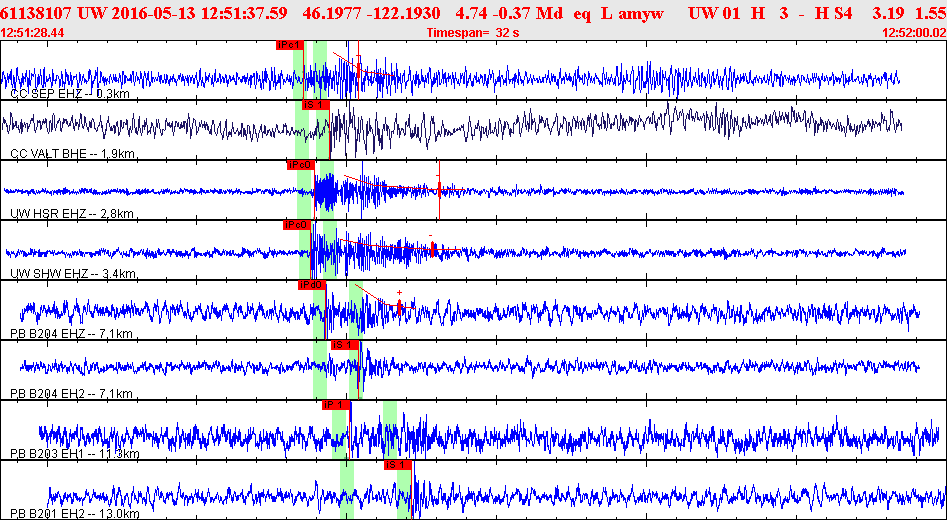Select the iS 1 pick on CC VALT
The image size is (947, 520).
click(315, 105)
